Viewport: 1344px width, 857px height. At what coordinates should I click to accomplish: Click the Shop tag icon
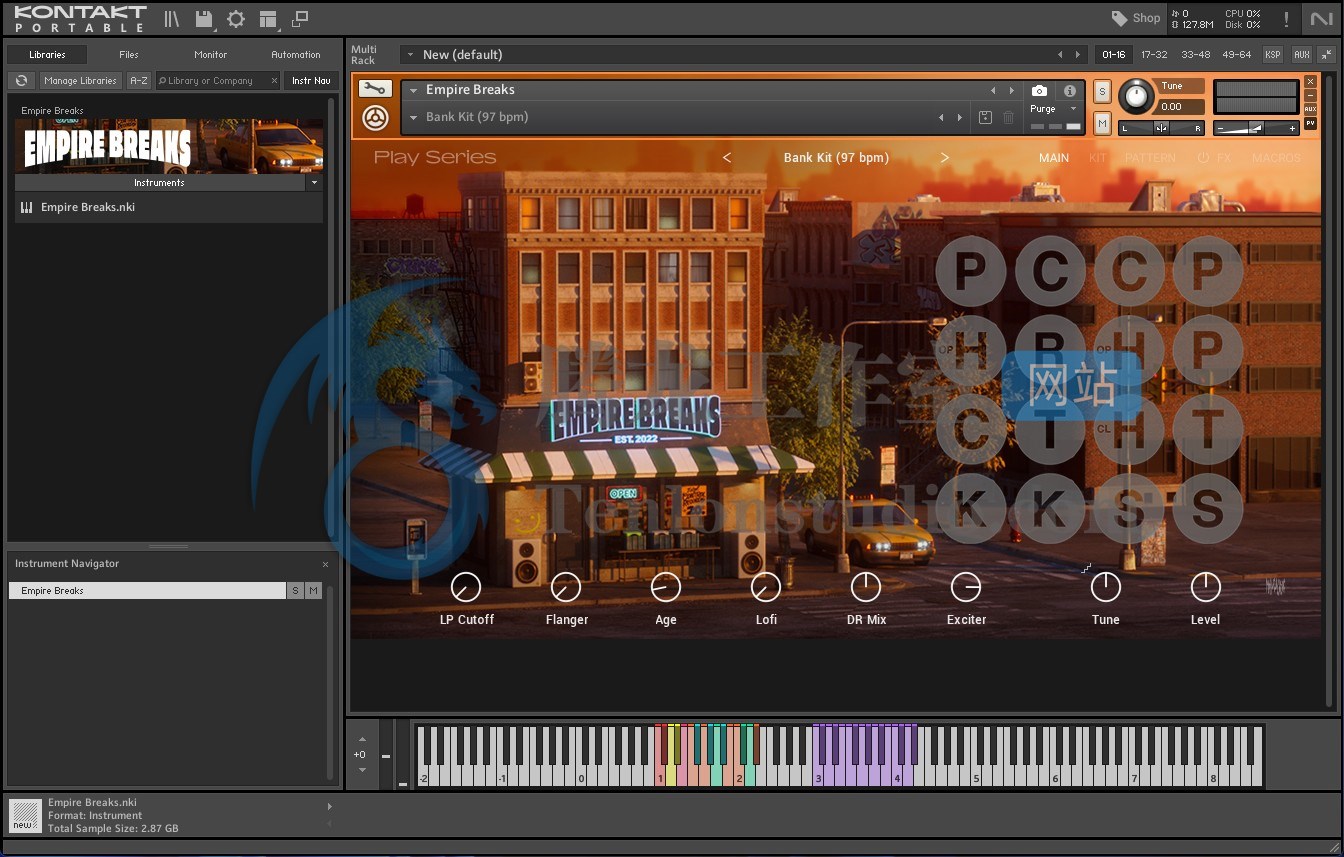coord(1120,18)
